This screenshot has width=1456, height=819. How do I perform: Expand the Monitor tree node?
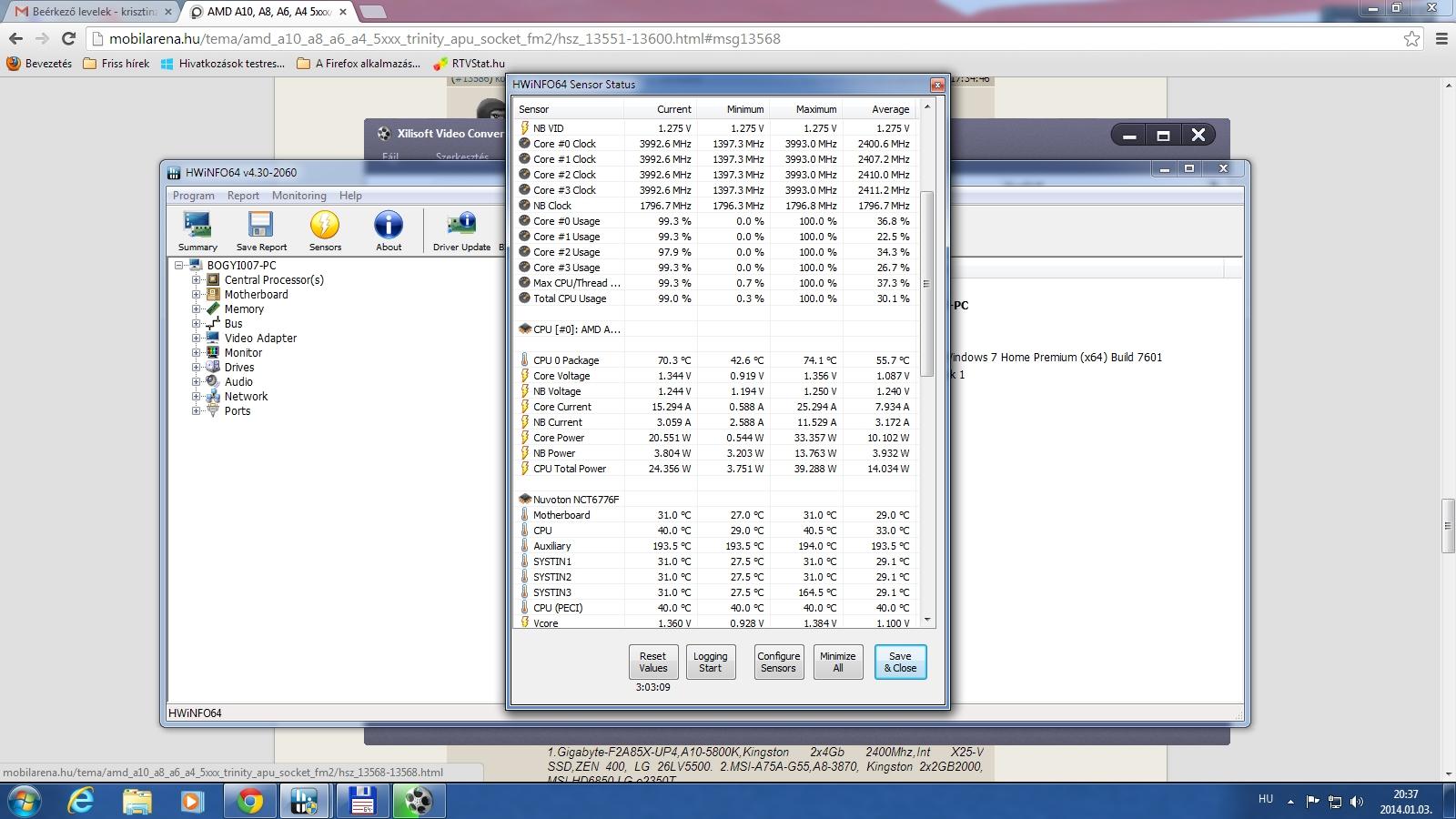tap(196, 353)
